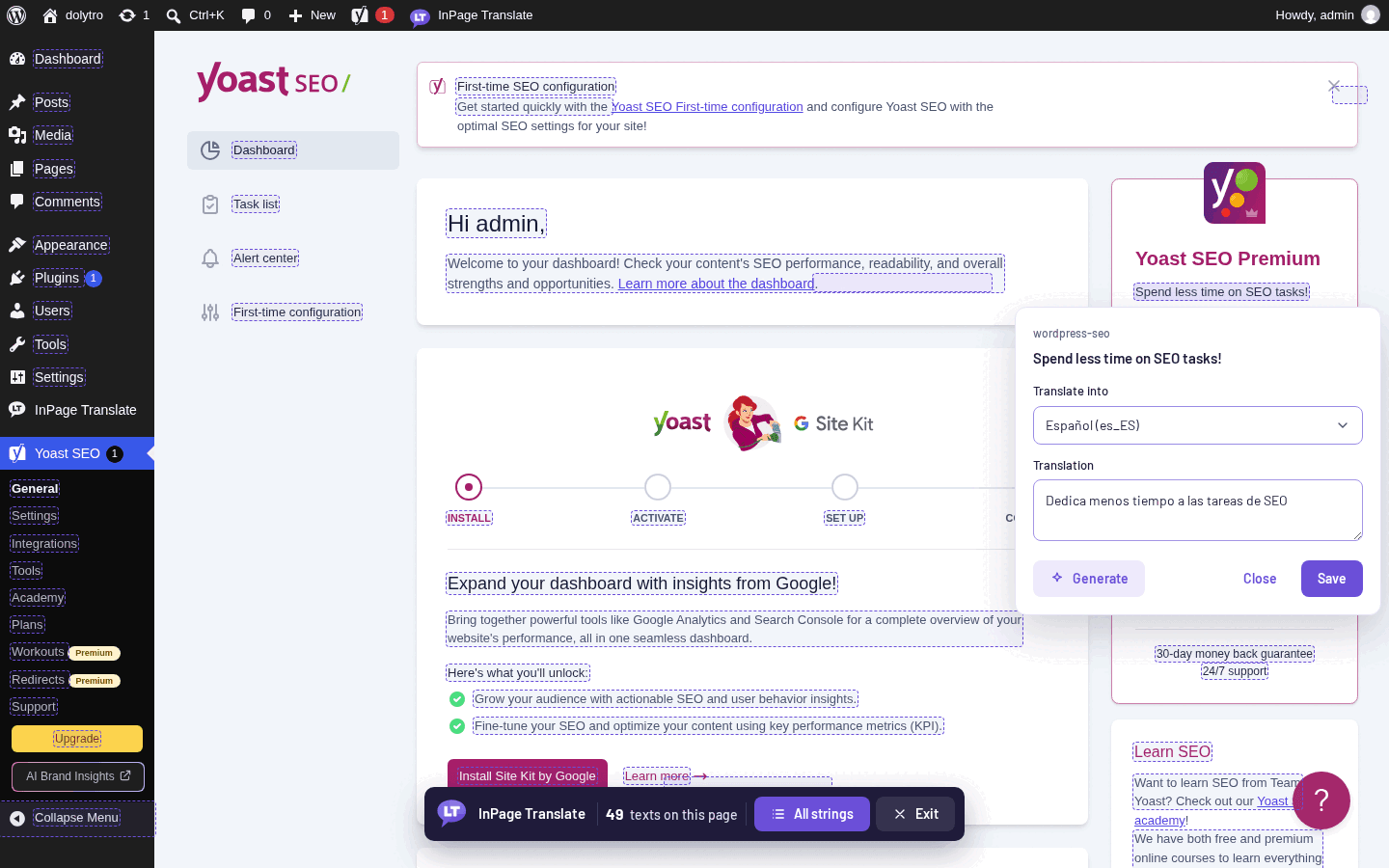Image resolution: width=1389 pixels, height=868 pixels.
Task: Follow the Yoast SEO First-time configuration link
Action: coord(707,107)
